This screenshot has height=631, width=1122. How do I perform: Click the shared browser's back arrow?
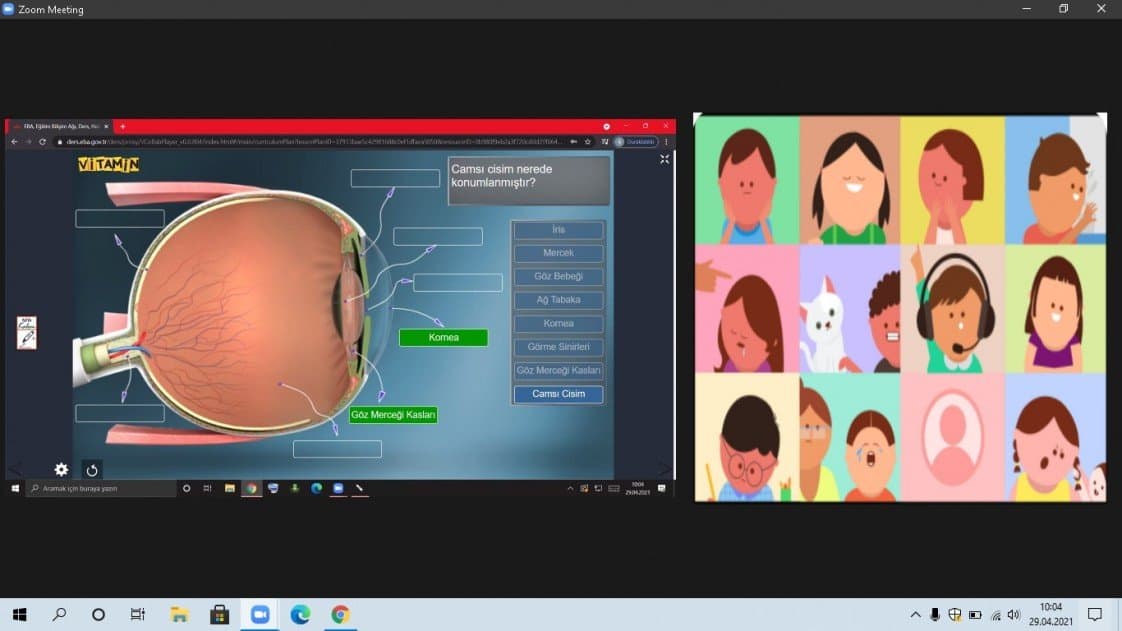(x=14, y=142)
